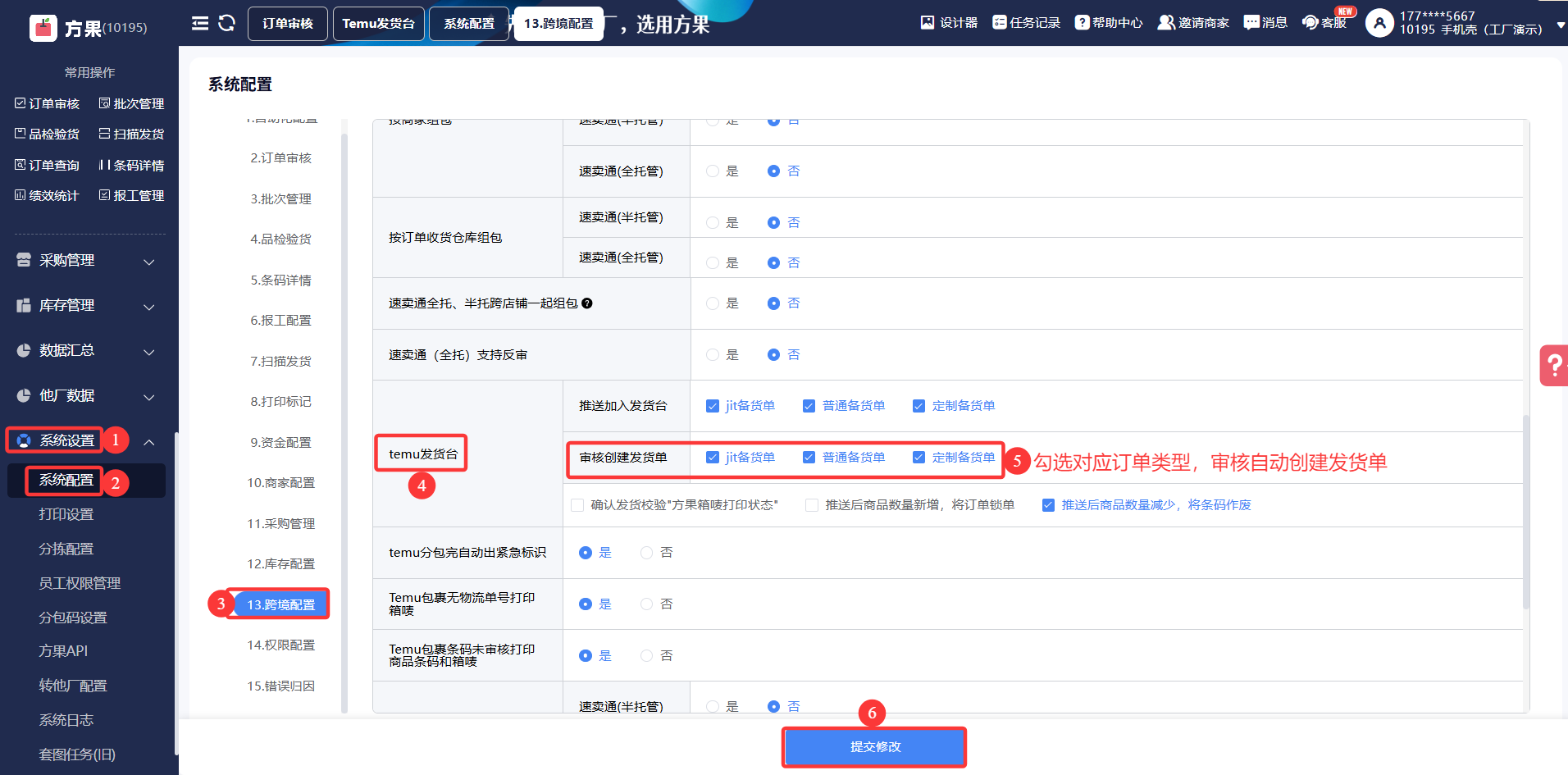This screenshot has height=775, width=1568.
Task: Open the 帮助中心 help center
Action: [1083, 22]
